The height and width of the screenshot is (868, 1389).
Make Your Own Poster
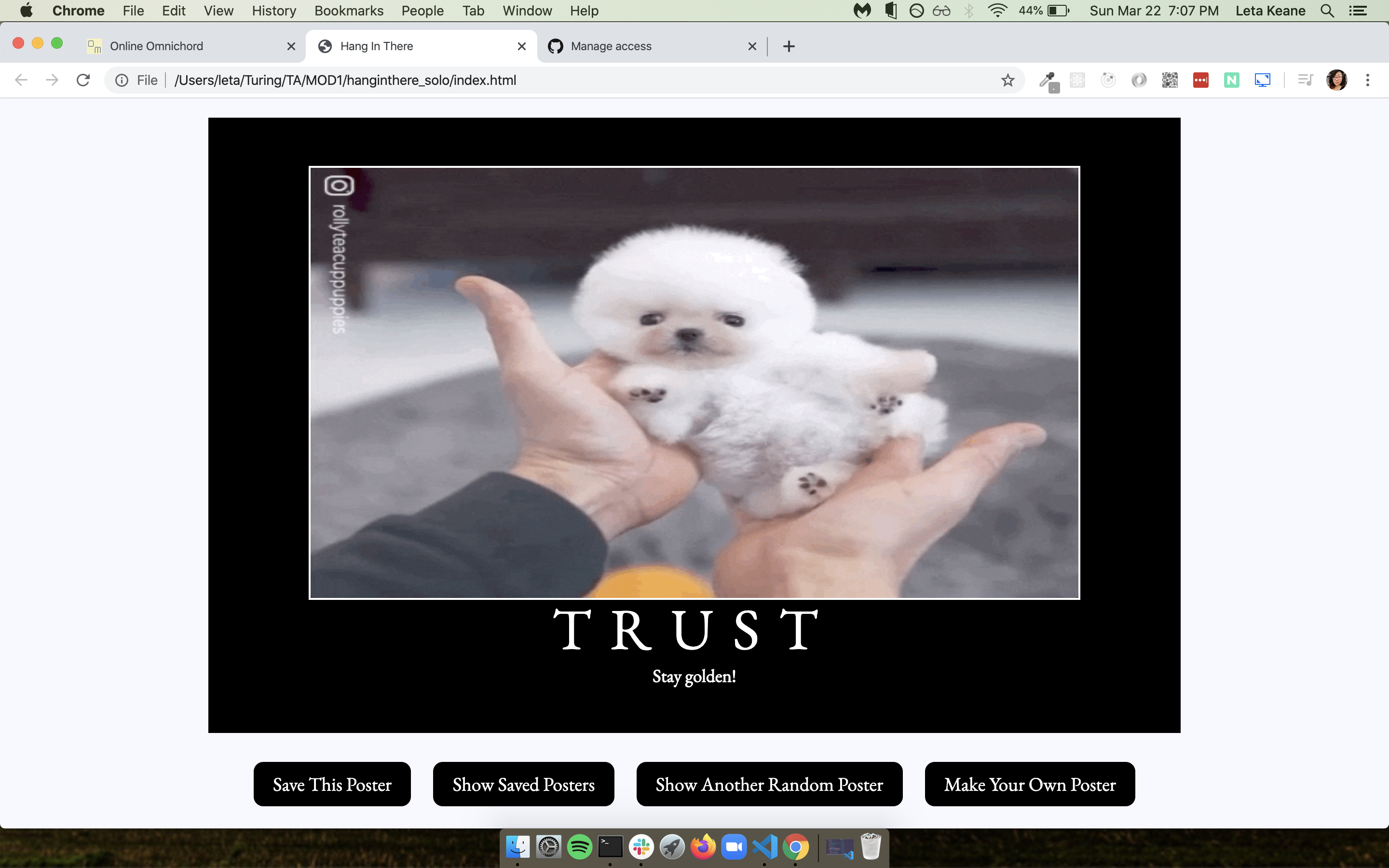(x=1030, y=784)
